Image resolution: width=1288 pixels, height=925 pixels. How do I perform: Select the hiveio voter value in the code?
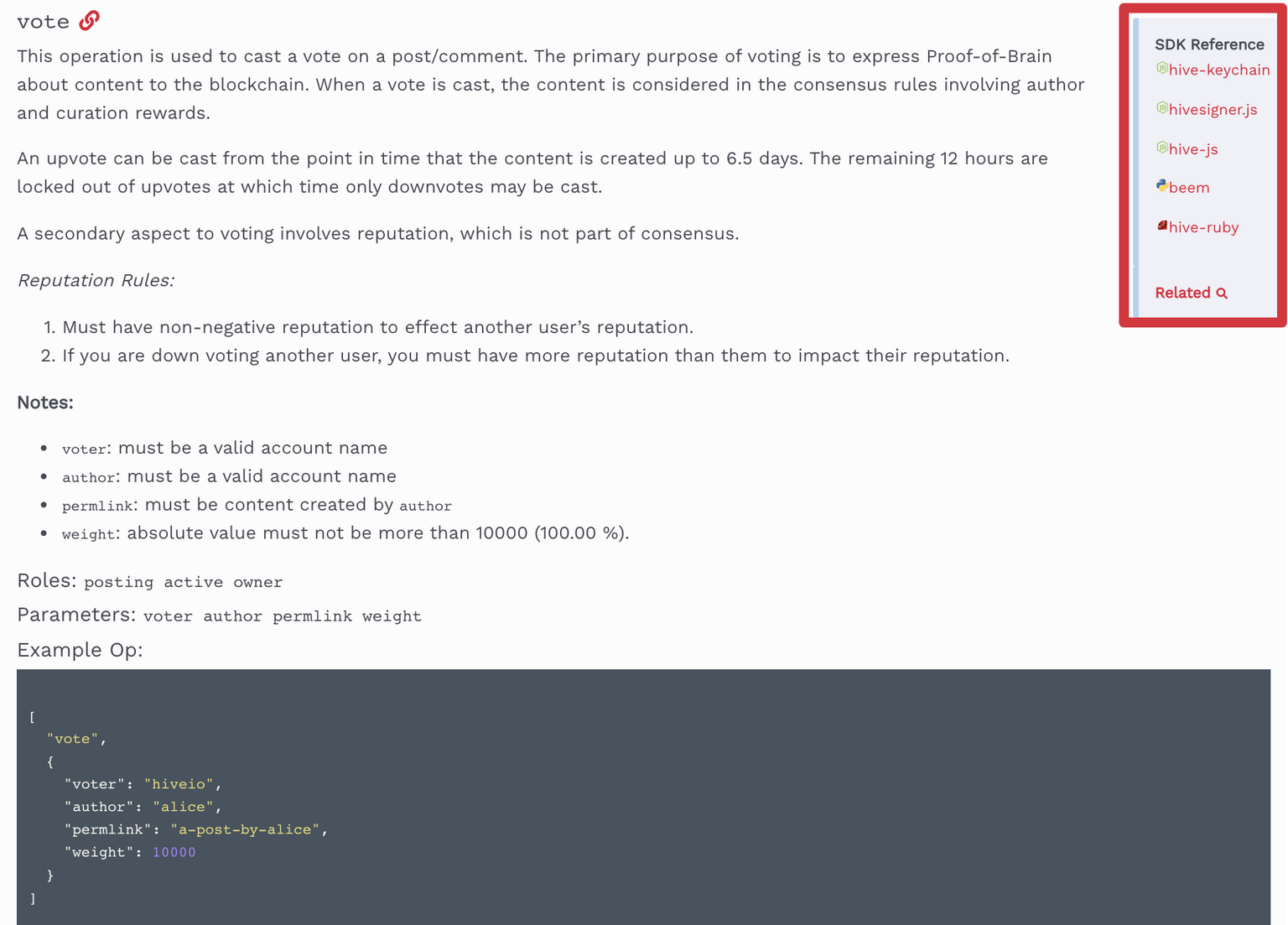pyautogui.click(x=181, y=783)
